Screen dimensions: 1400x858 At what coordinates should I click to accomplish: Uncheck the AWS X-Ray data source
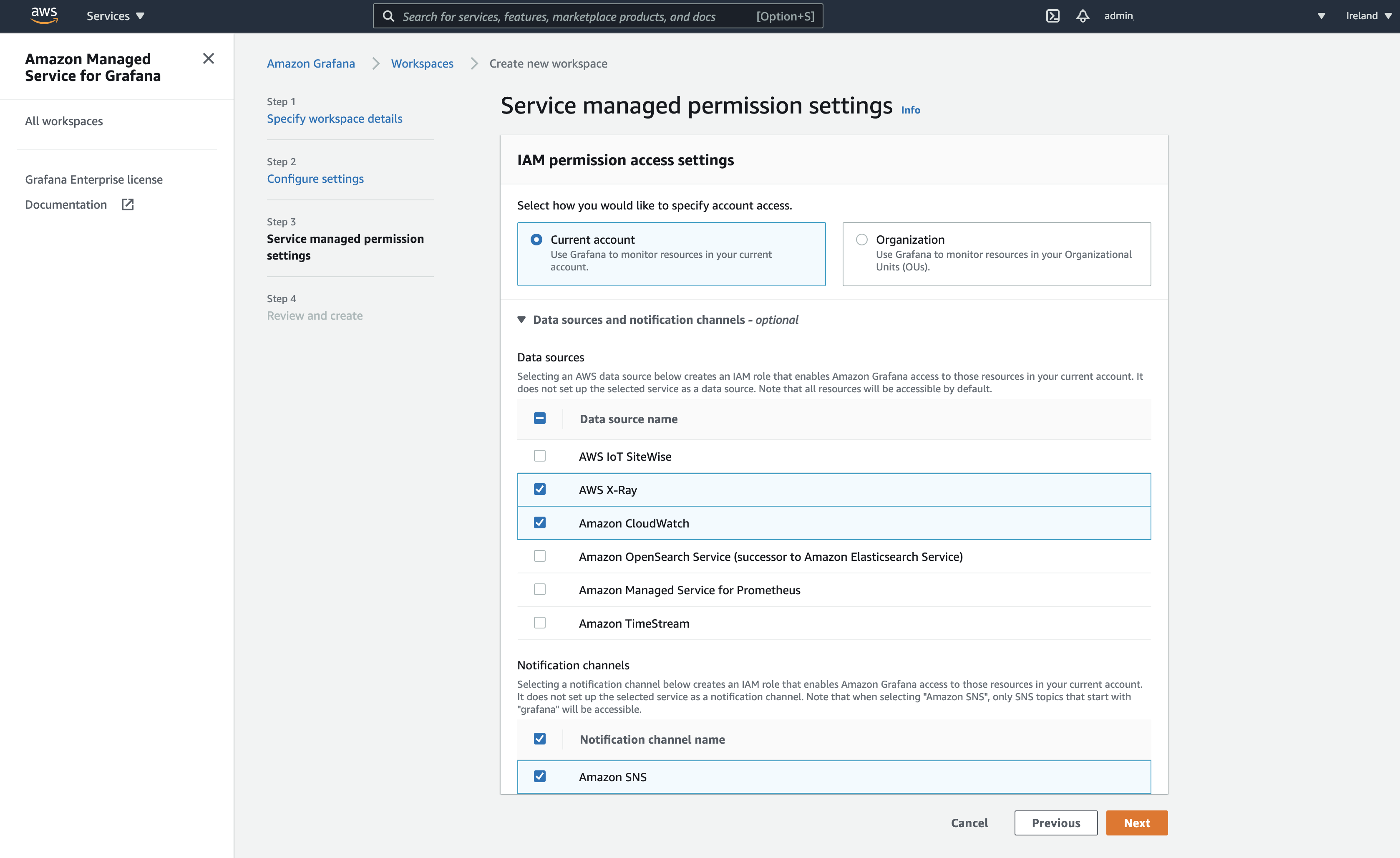tap(539, 489)
